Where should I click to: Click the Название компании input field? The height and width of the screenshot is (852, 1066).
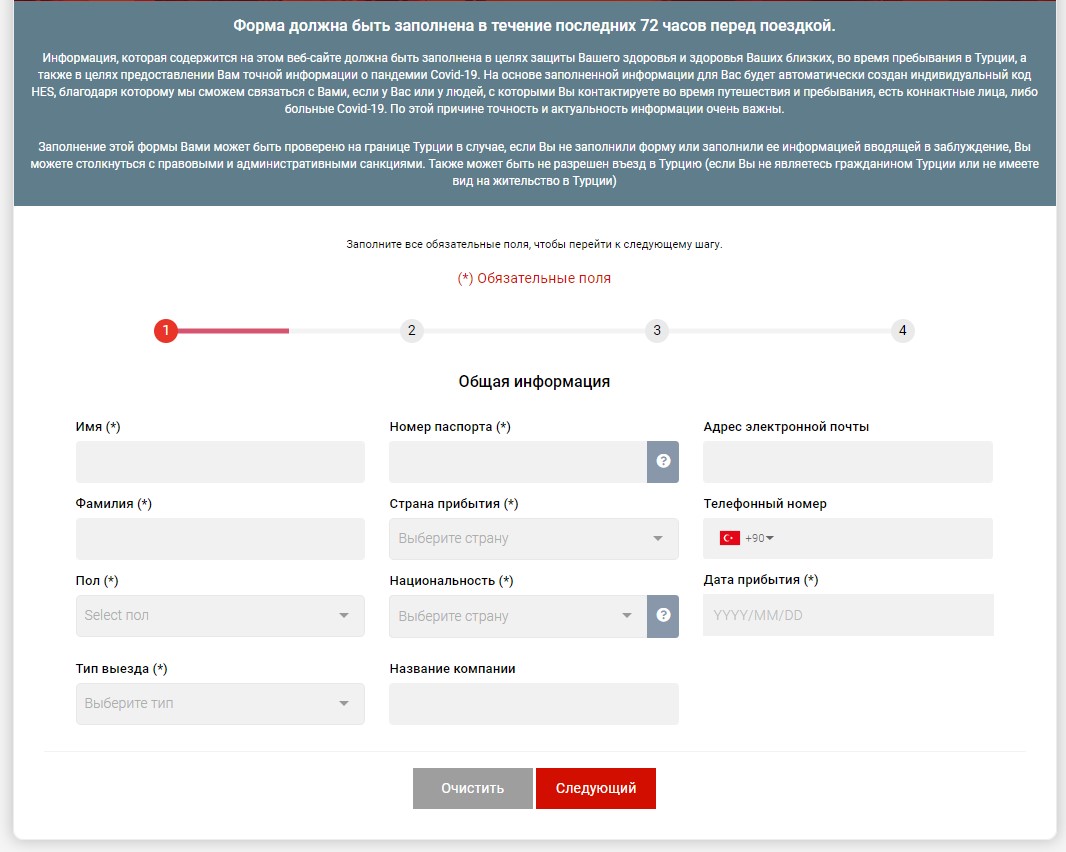pos(533,704)
